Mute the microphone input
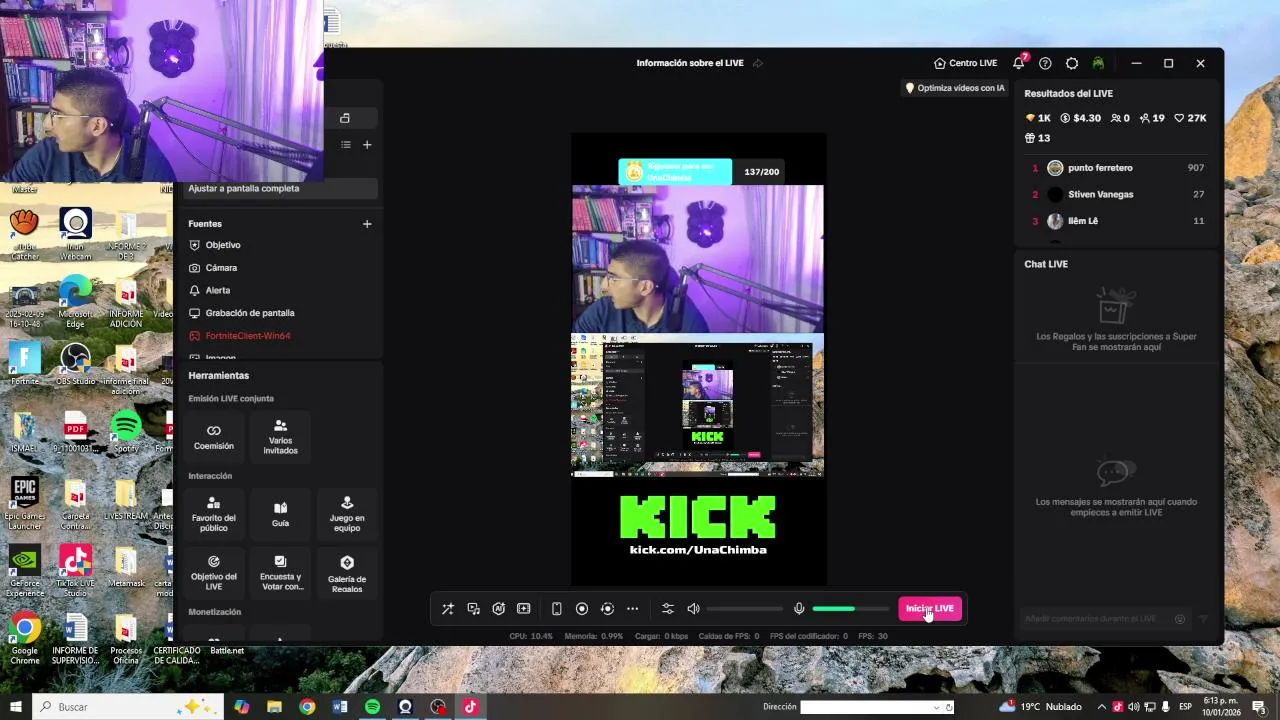This screenshot has height=720, width=1280. [799, 609]
